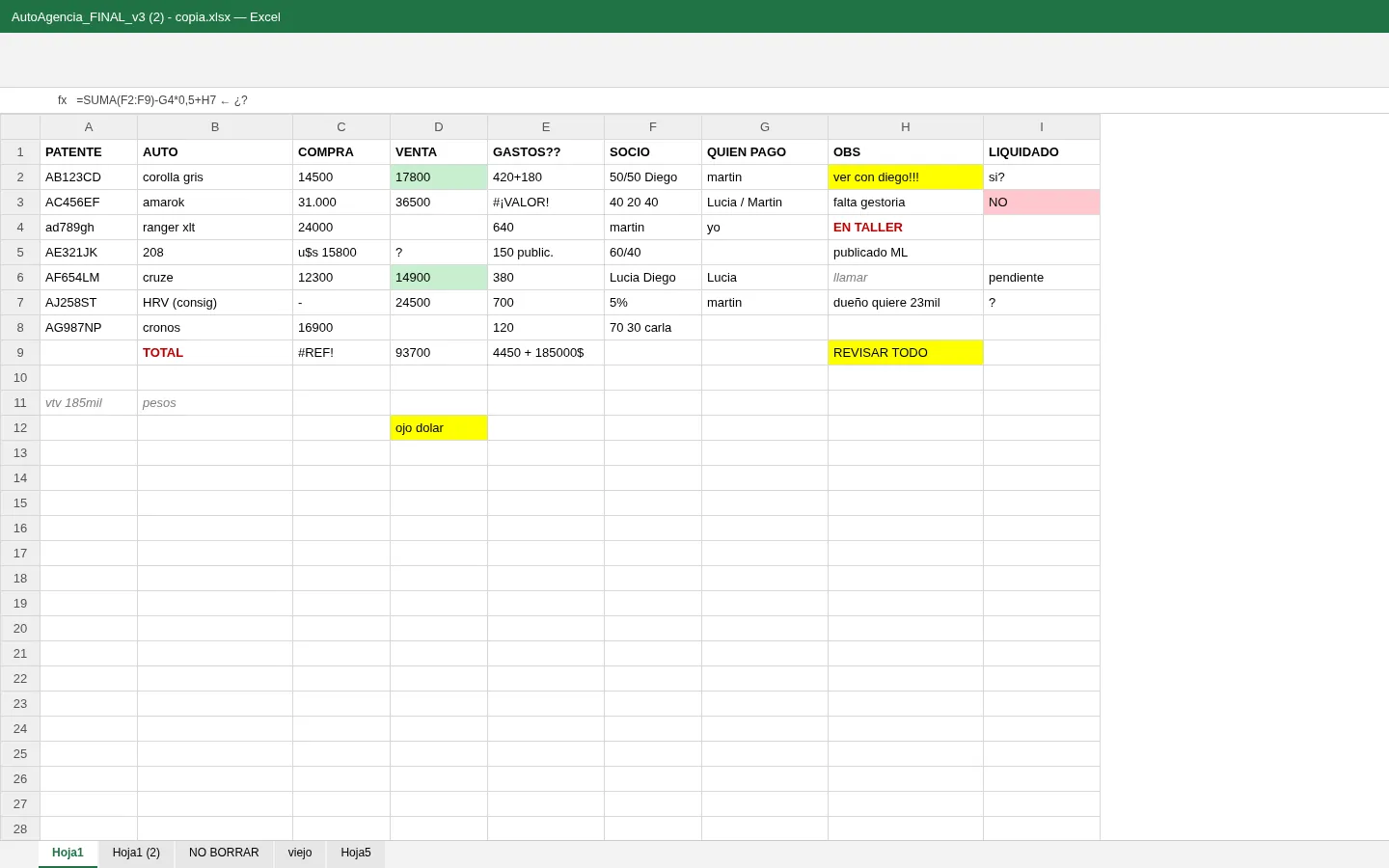Screen dimensions: 1389x868
Task: Select column D header
Action: 439,127
